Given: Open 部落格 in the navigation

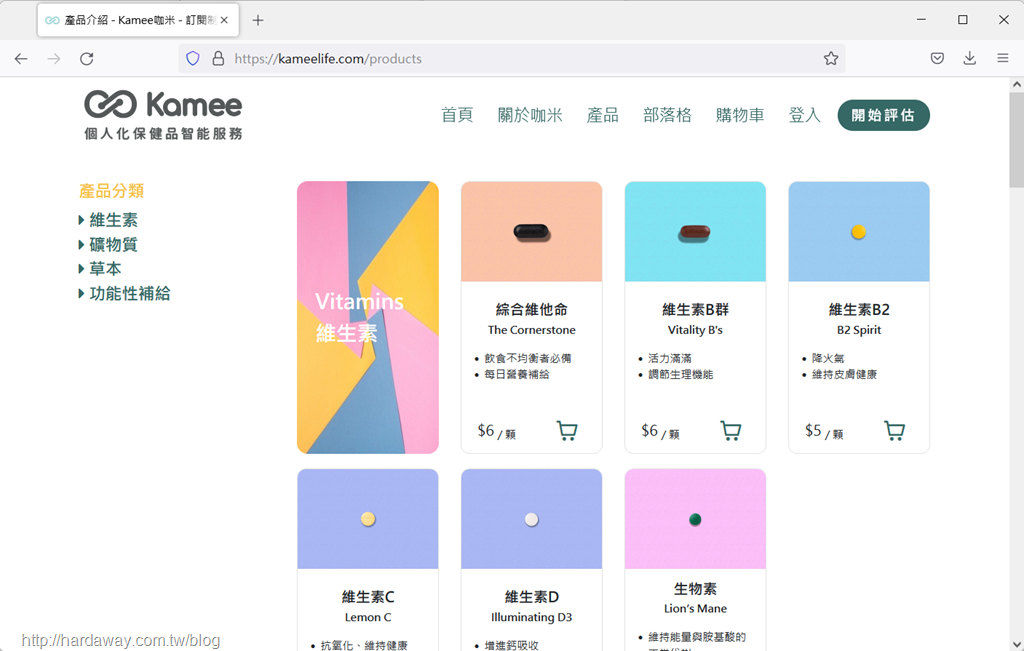Looking at the screenshot, I should (x=667, y=116).
